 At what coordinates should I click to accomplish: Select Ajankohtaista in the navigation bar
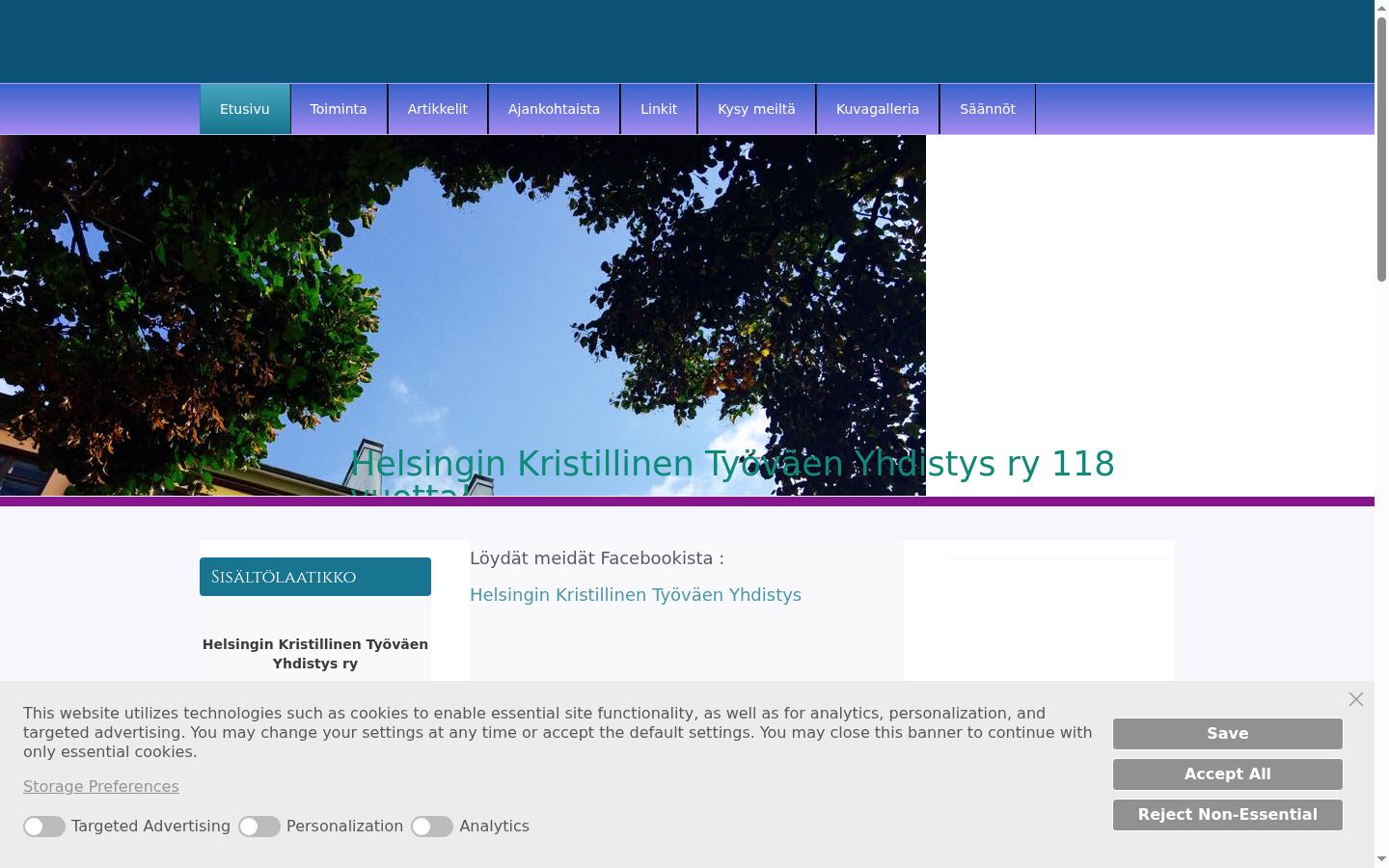click(x=554, y=109)
